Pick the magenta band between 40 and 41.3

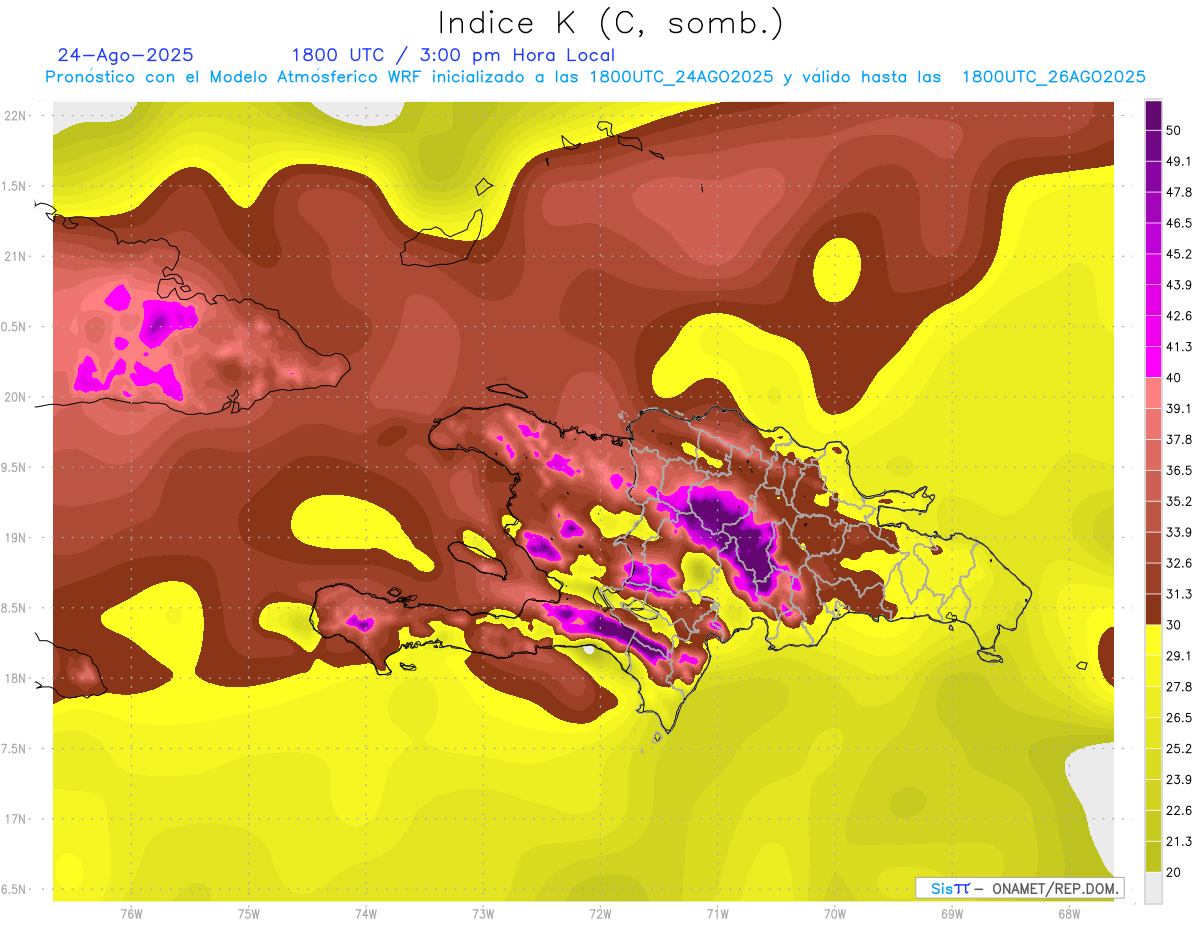[x=1153, y=362]
